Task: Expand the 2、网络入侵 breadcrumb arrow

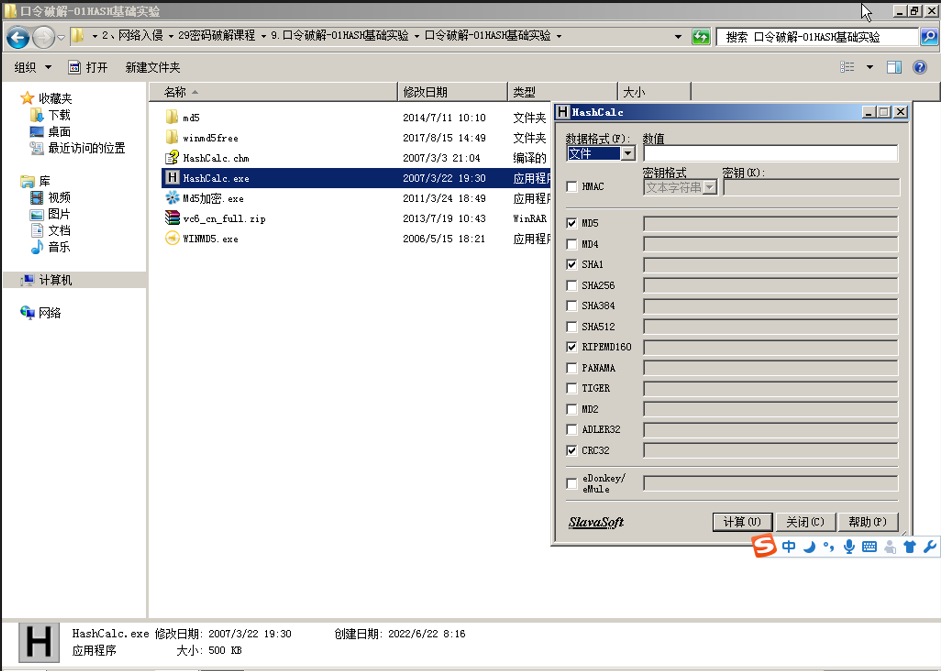Action: [171, 37]
